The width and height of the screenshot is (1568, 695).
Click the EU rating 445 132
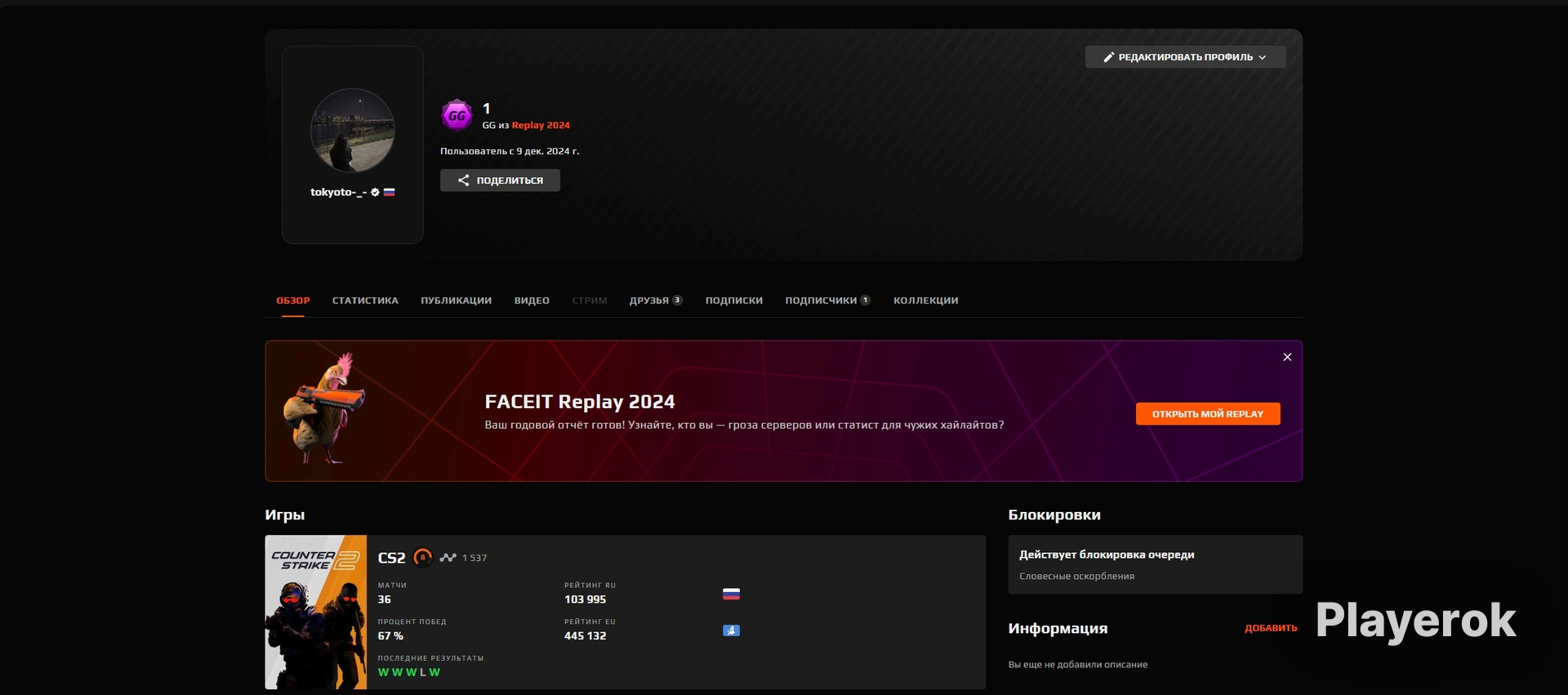coord(586,636)
